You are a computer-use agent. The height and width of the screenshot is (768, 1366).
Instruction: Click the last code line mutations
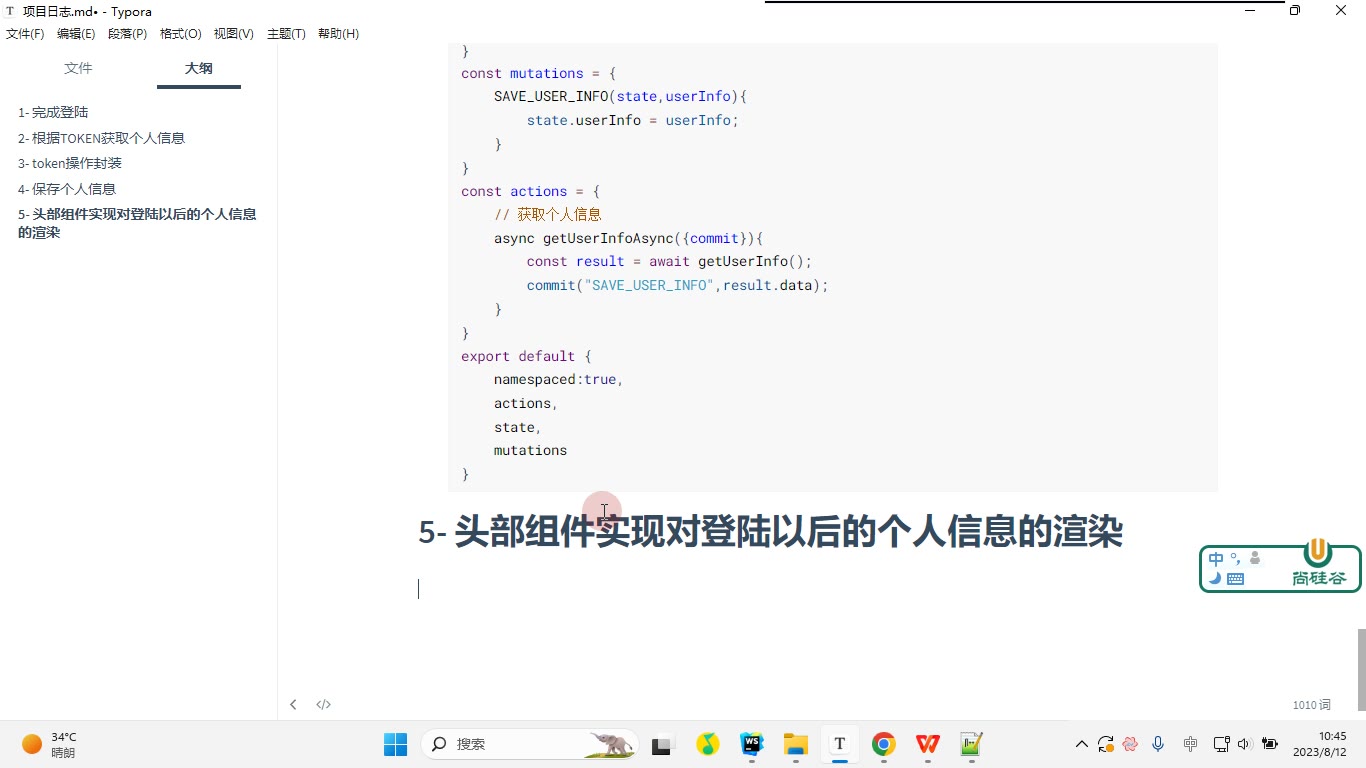pos(530,451)
